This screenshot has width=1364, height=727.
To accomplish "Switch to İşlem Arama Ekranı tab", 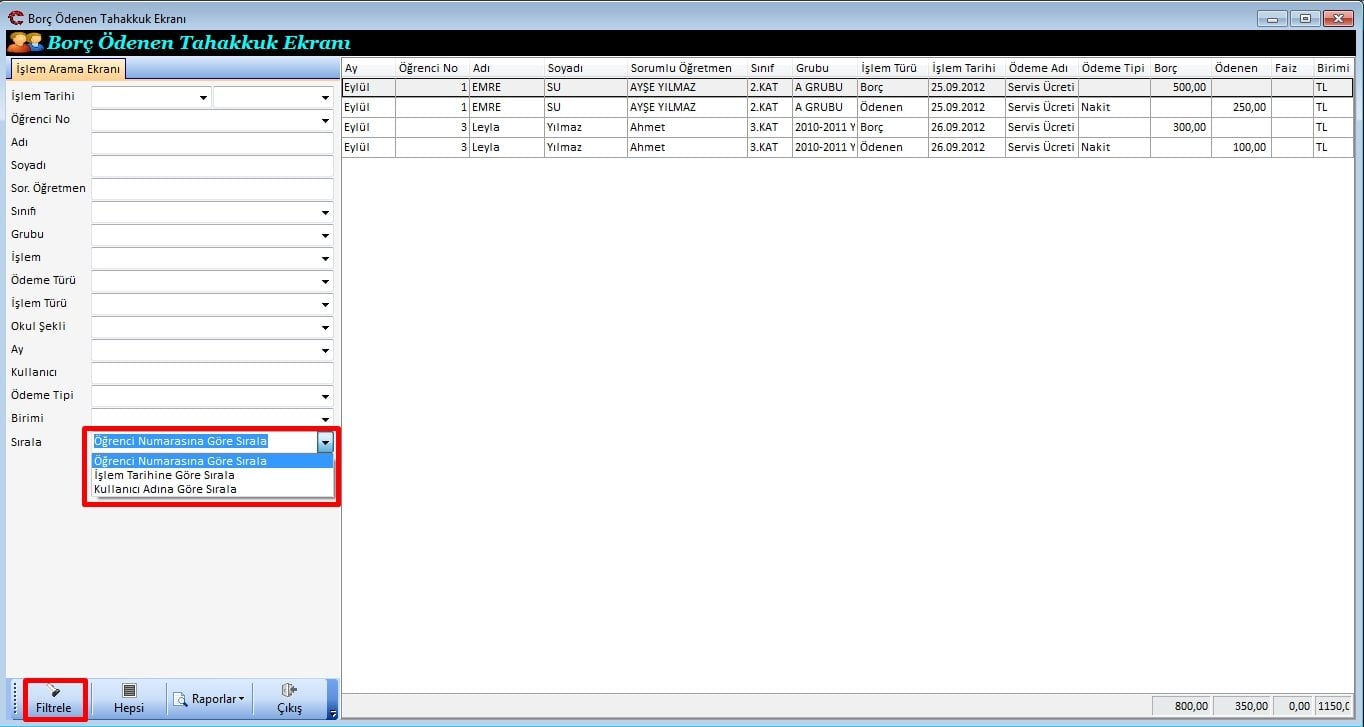I will point(69,69).
